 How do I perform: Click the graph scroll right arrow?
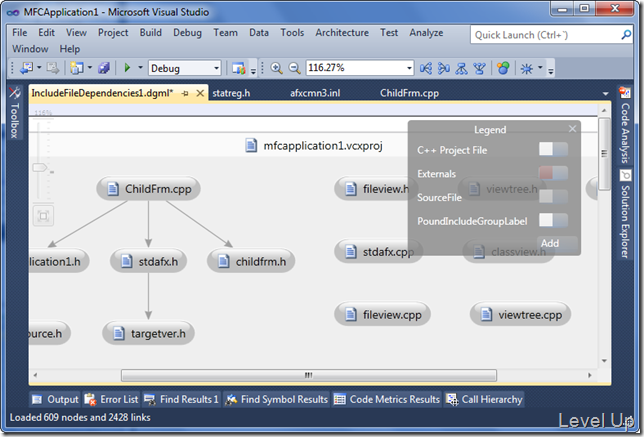click(x=590, y=375)
